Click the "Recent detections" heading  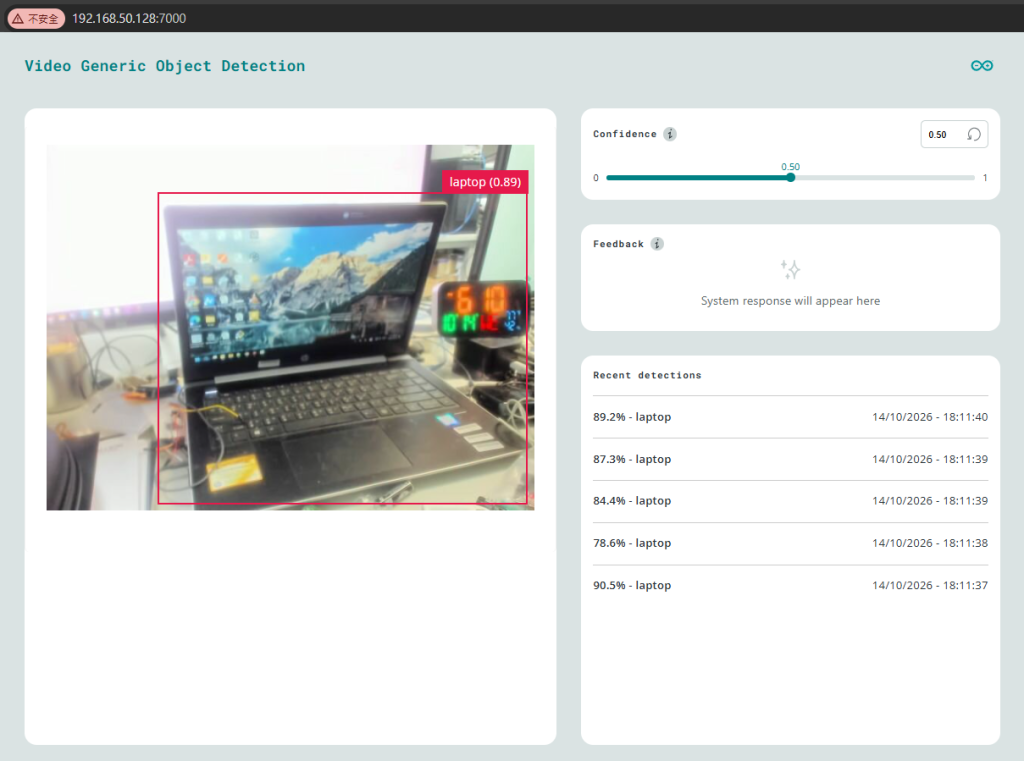tap(647, 375)
